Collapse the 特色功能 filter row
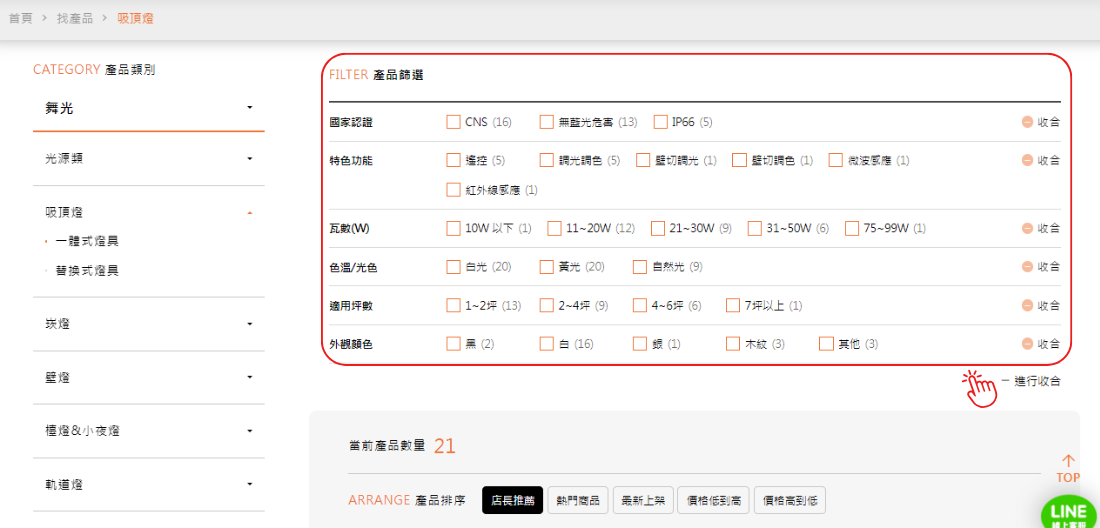The image size is (1100, 528). tap(1040, 160)
